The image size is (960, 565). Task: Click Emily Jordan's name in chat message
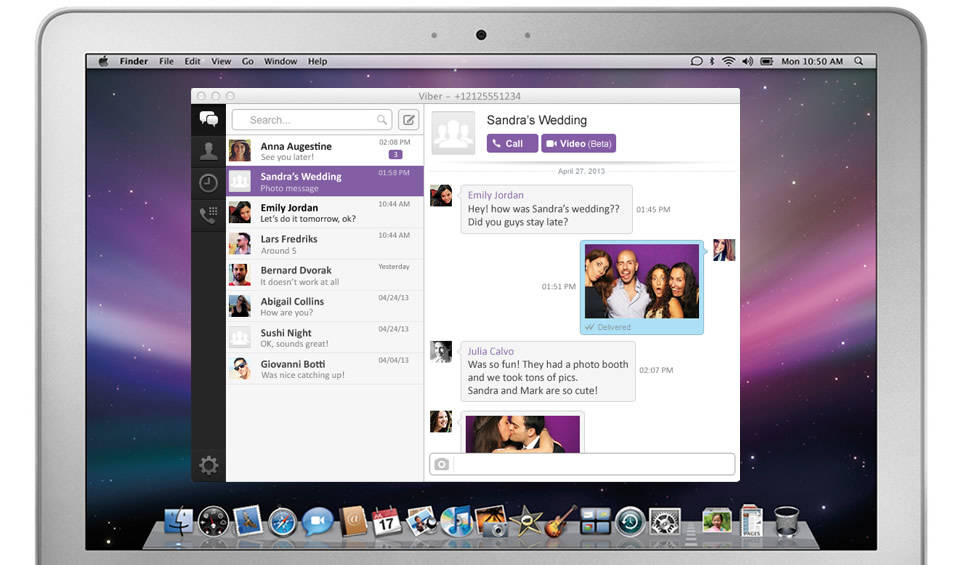[495, 195]
